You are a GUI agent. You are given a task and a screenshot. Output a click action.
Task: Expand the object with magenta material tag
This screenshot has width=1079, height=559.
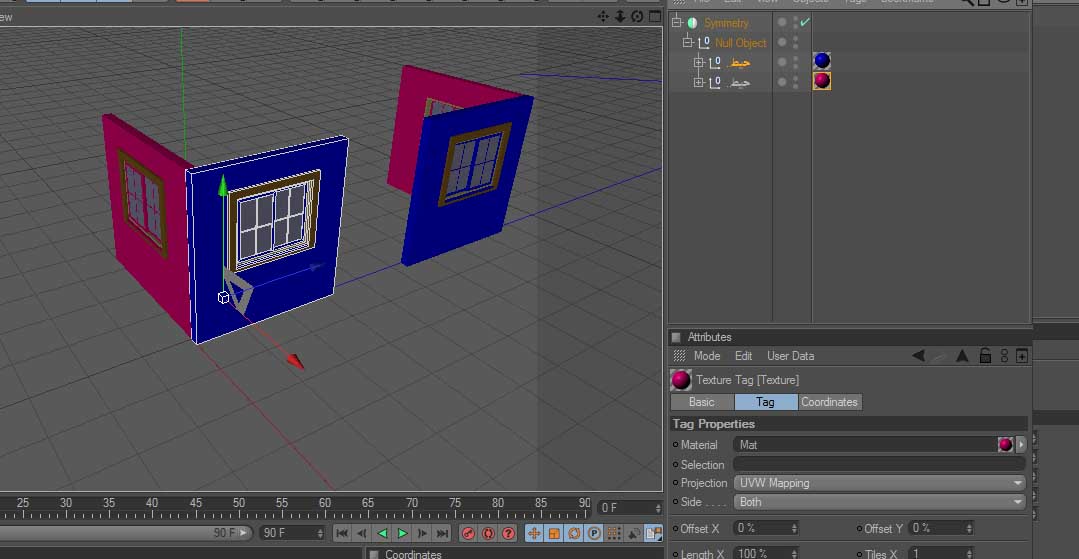698,83
